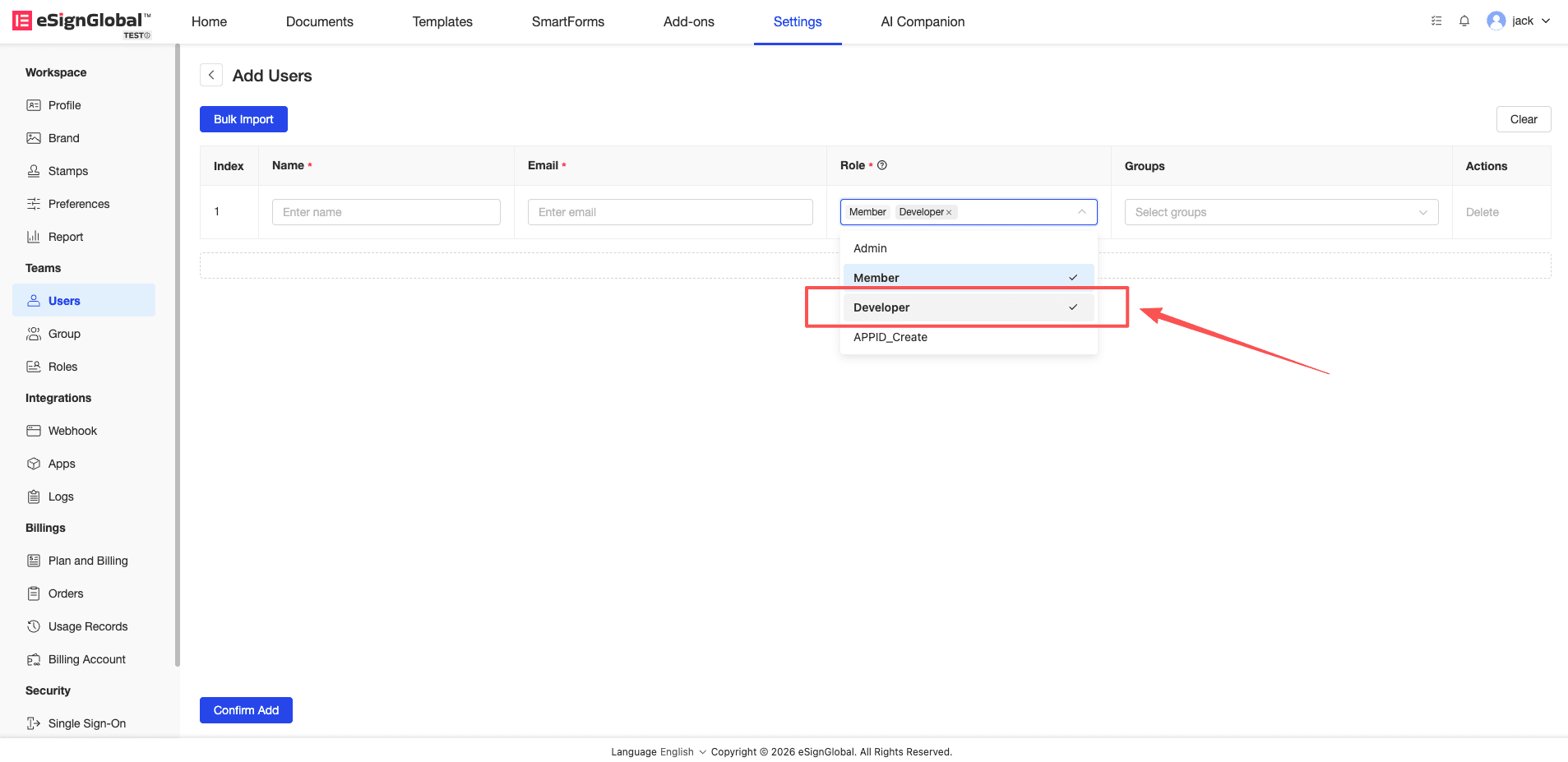Deselect the Developer role option
Image resolution: width=1568 pixels, height=762 pixels.
coord(969,307)
